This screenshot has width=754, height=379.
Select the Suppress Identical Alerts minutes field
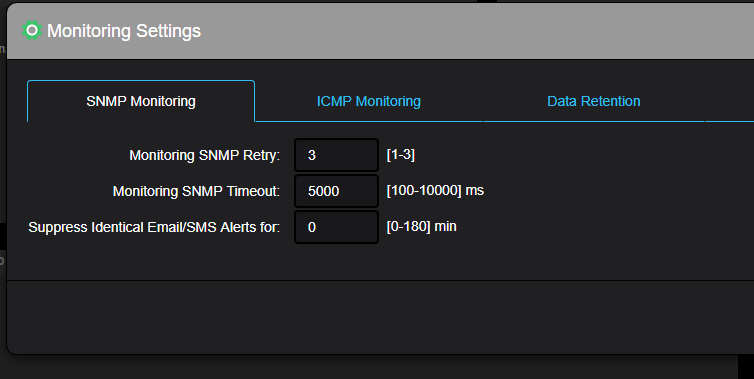336,227
